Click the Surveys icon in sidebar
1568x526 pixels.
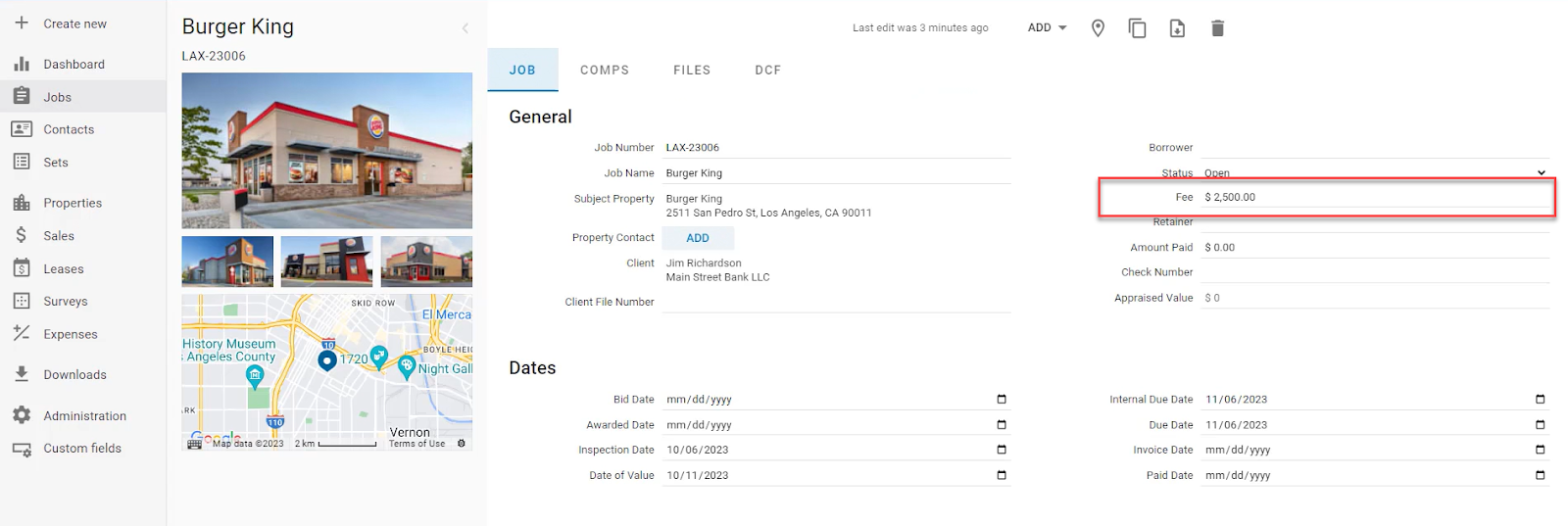22,301
